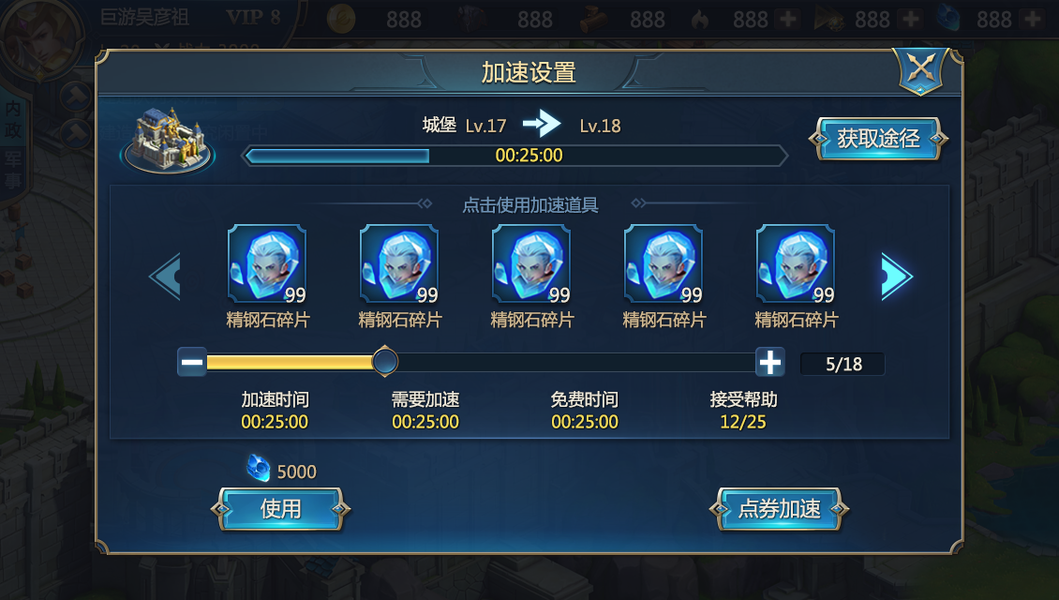Decrease item quantity with minus button
The image size is (1059, 600).
192,362
